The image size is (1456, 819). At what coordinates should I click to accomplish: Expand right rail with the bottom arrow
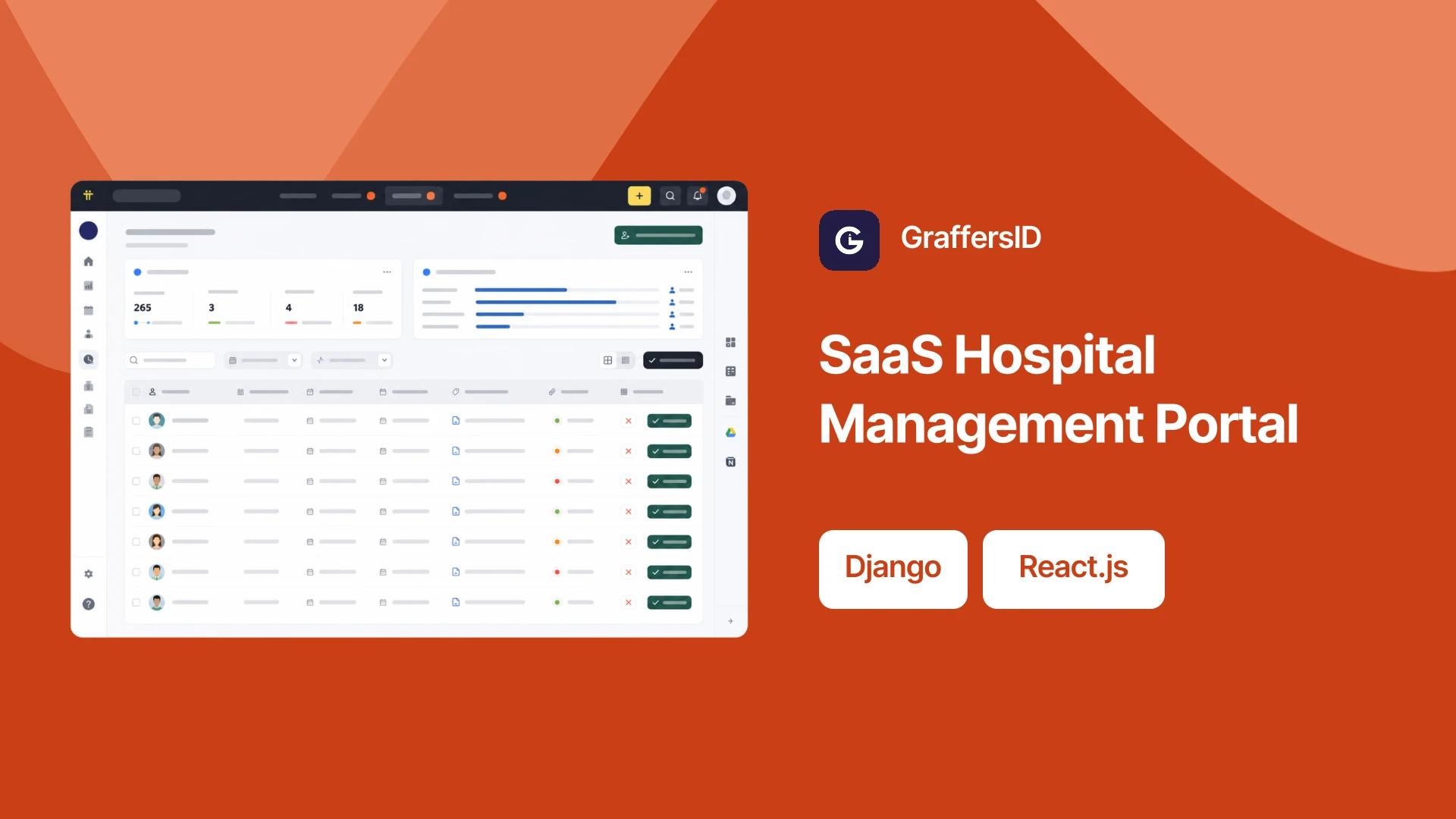731,621
